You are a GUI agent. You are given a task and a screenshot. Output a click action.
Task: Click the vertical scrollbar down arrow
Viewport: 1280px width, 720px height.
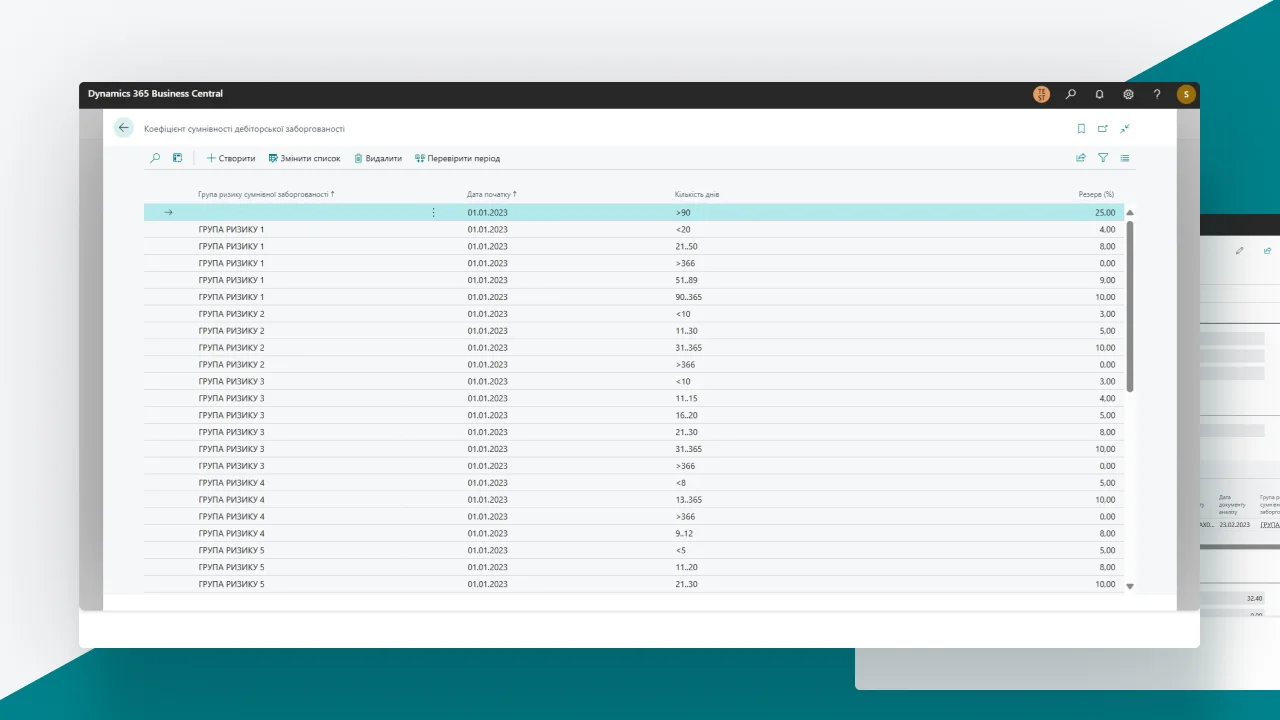(1130, 586)
